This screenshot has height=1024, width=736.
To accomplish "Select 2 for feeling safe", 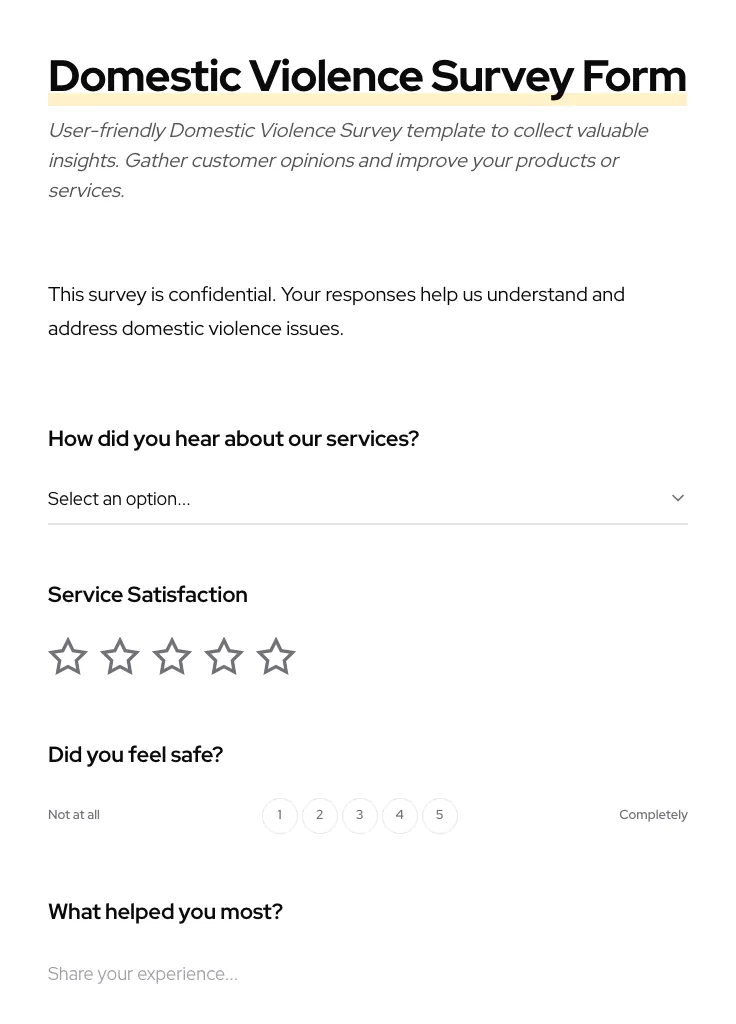I will [x=320, y=816].
